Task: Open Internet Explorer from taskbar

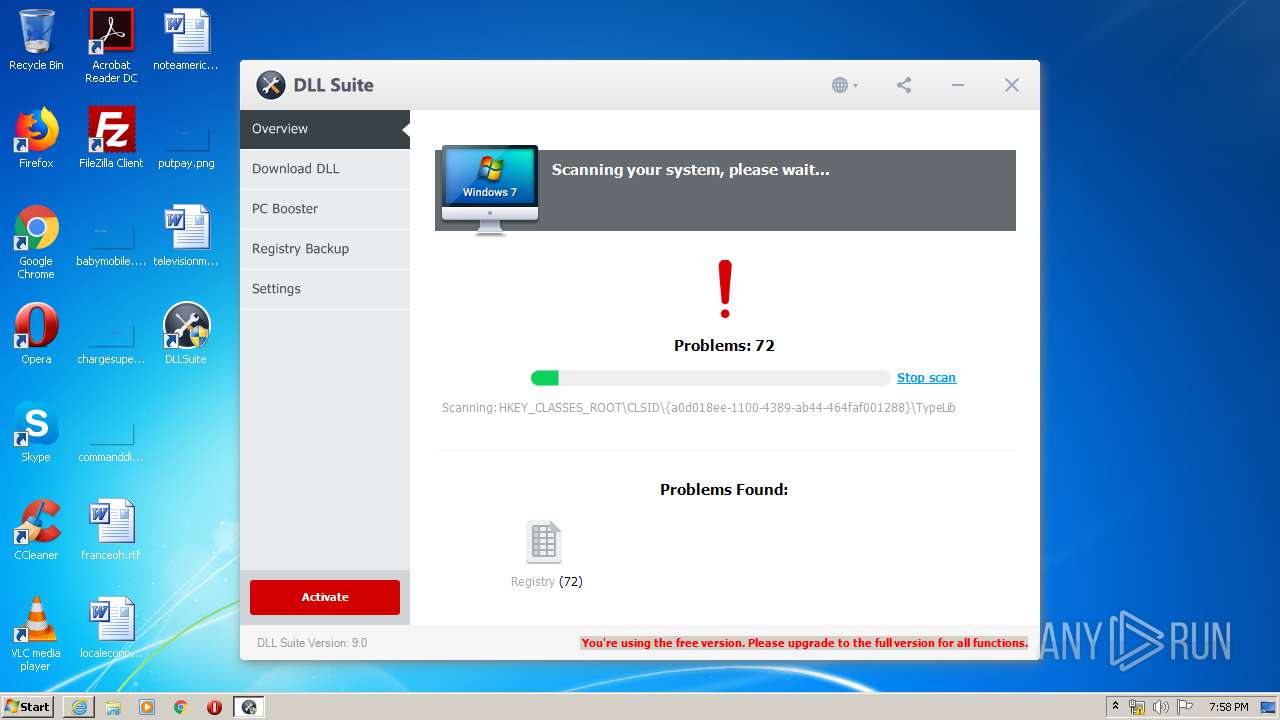Action: tap(79, 706)
